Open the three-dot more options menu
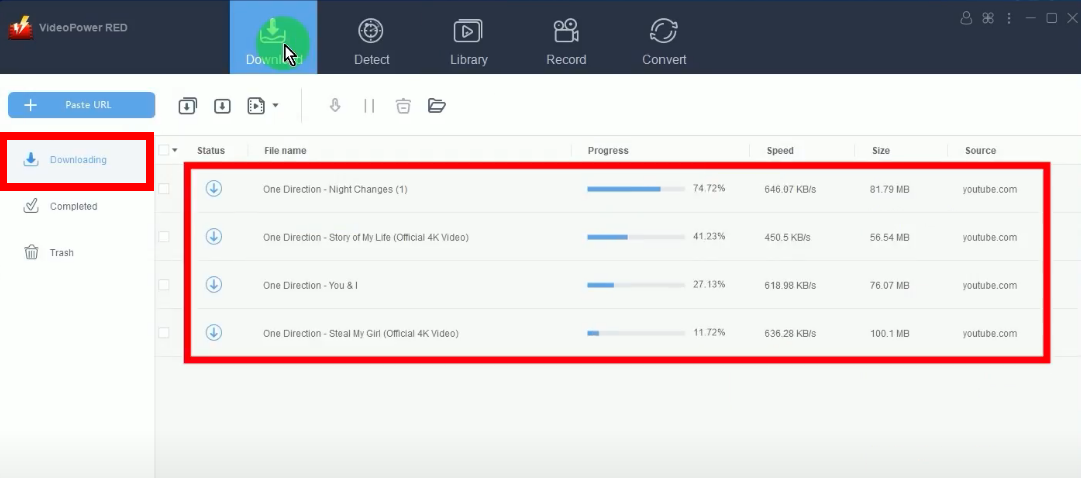This screenshot has width=1081, height=478. tap(1009, 18)
